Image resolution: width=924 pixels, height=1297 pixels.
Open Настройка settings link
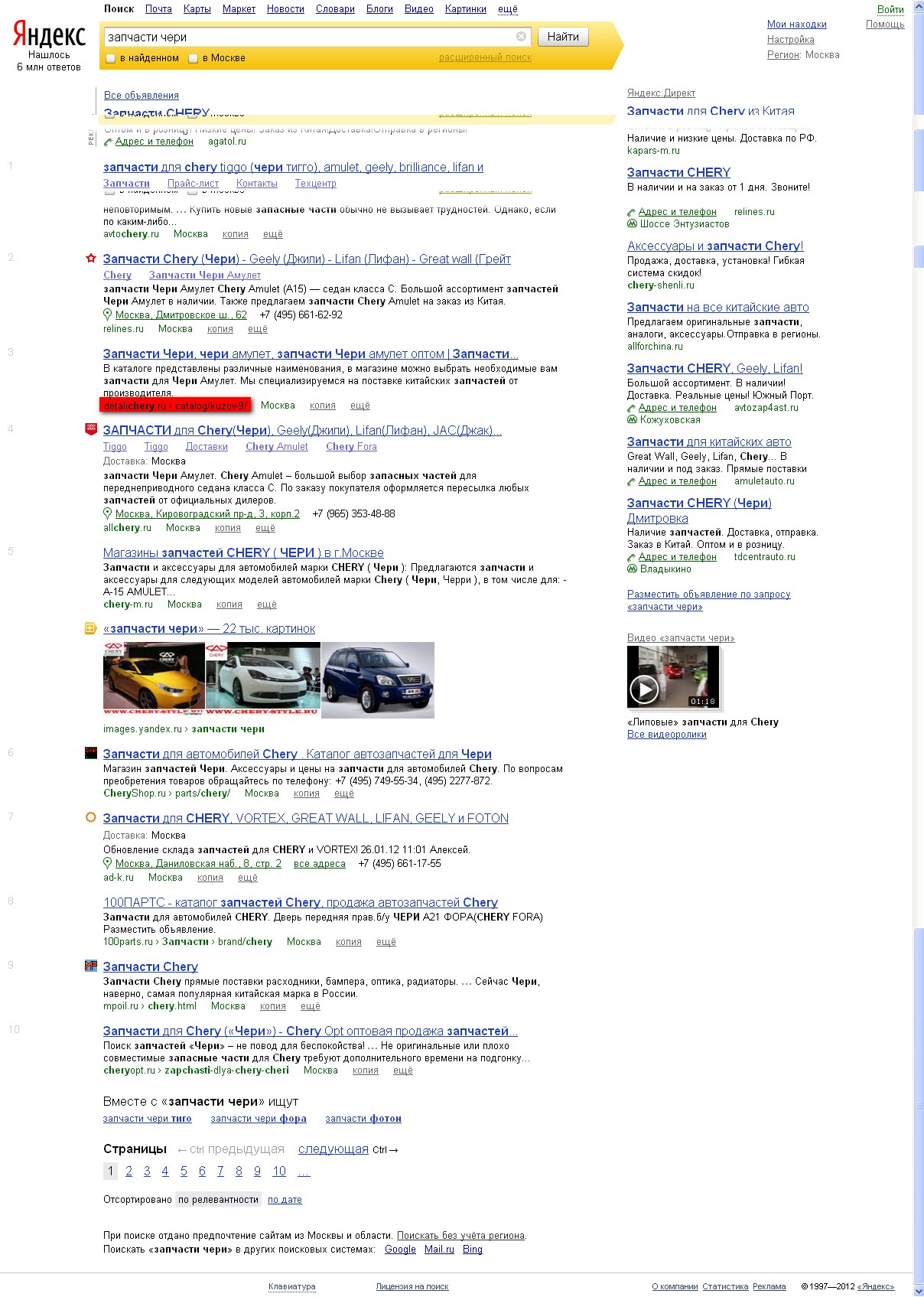[x=791, y=40]
